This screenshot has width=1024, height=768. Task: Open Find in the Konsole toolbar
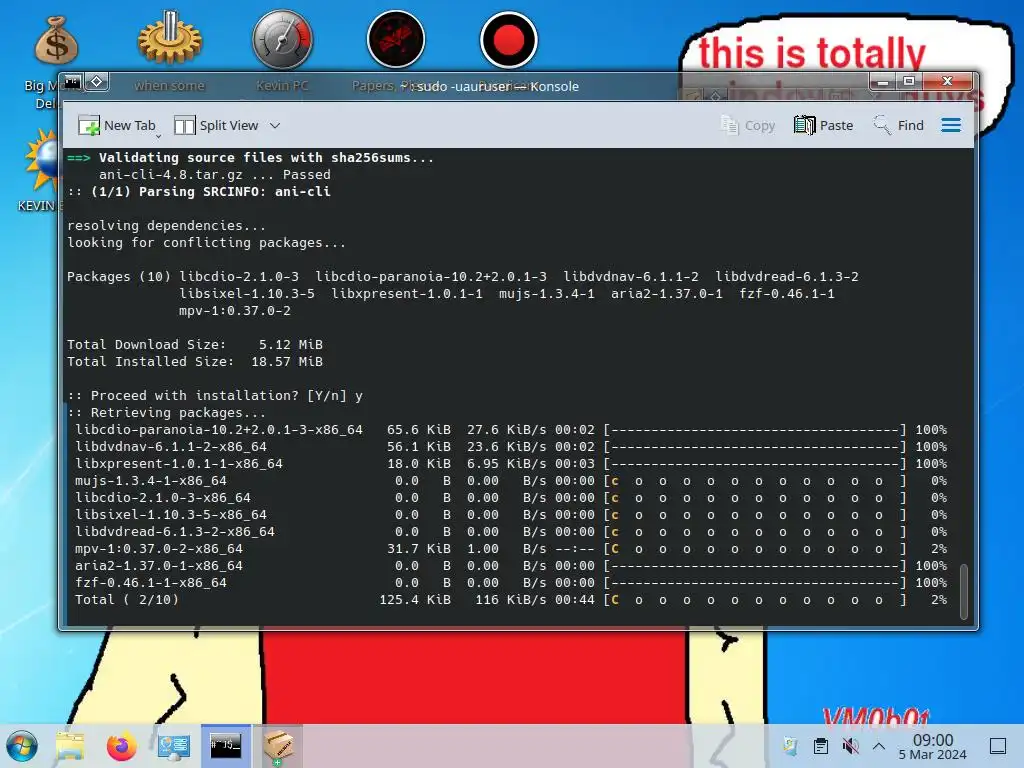pyautogui.click(x=899, y=125)
